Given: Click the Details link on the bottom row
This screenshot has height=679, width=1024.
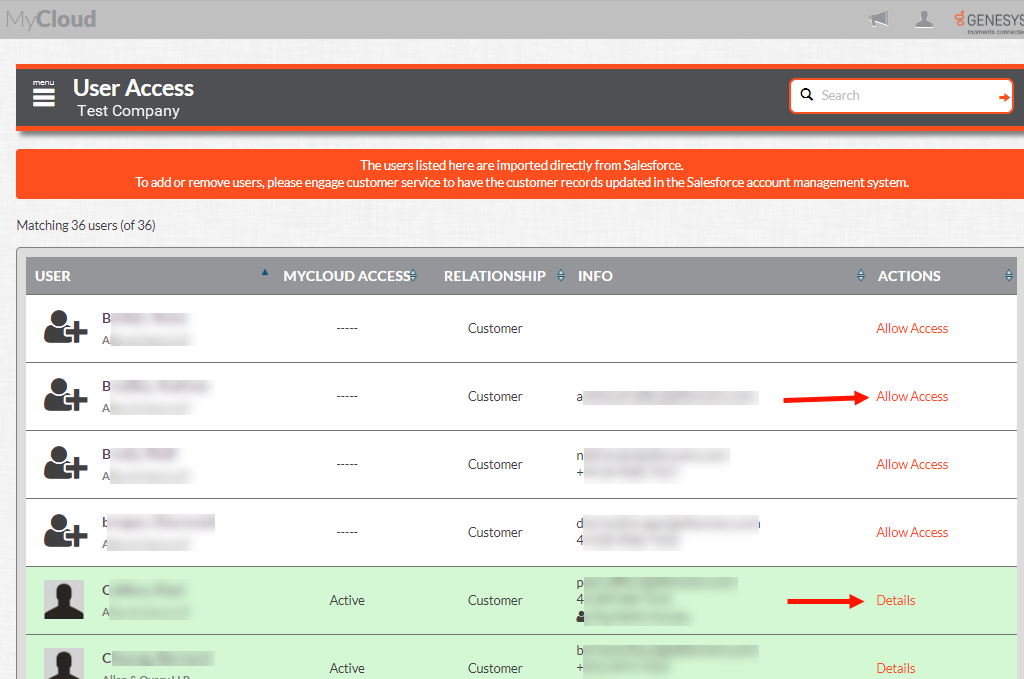Looking at the screenshot, I should tap(895, 668).
